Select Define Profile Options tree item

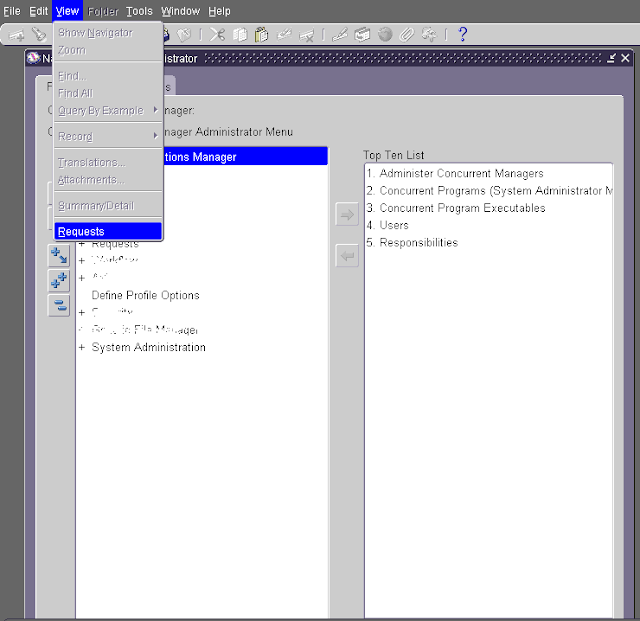coord(145,295)
